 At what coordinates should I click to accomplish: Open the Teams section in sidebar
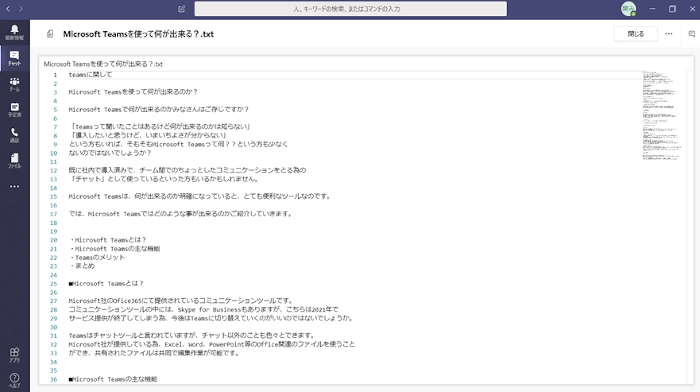click(14, 84)
